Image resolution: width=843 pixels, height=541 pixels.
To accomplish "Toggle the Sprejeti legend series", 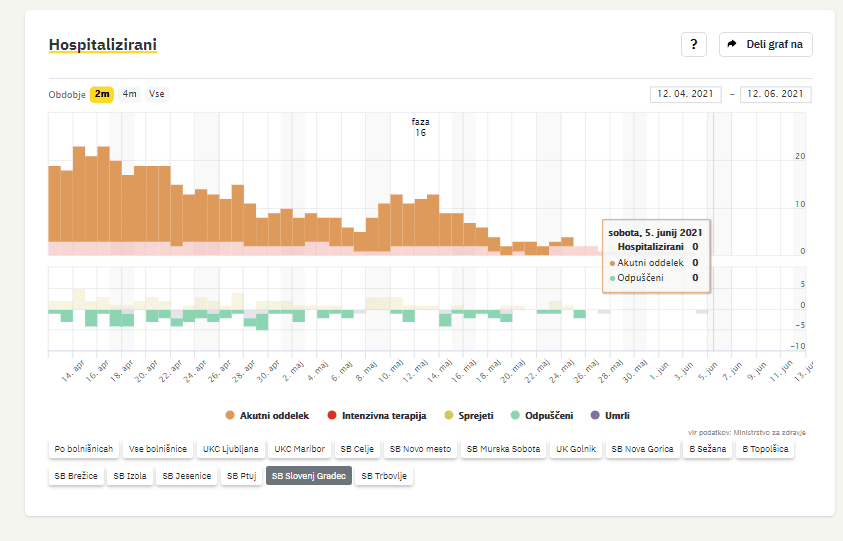I will [469, 415].
